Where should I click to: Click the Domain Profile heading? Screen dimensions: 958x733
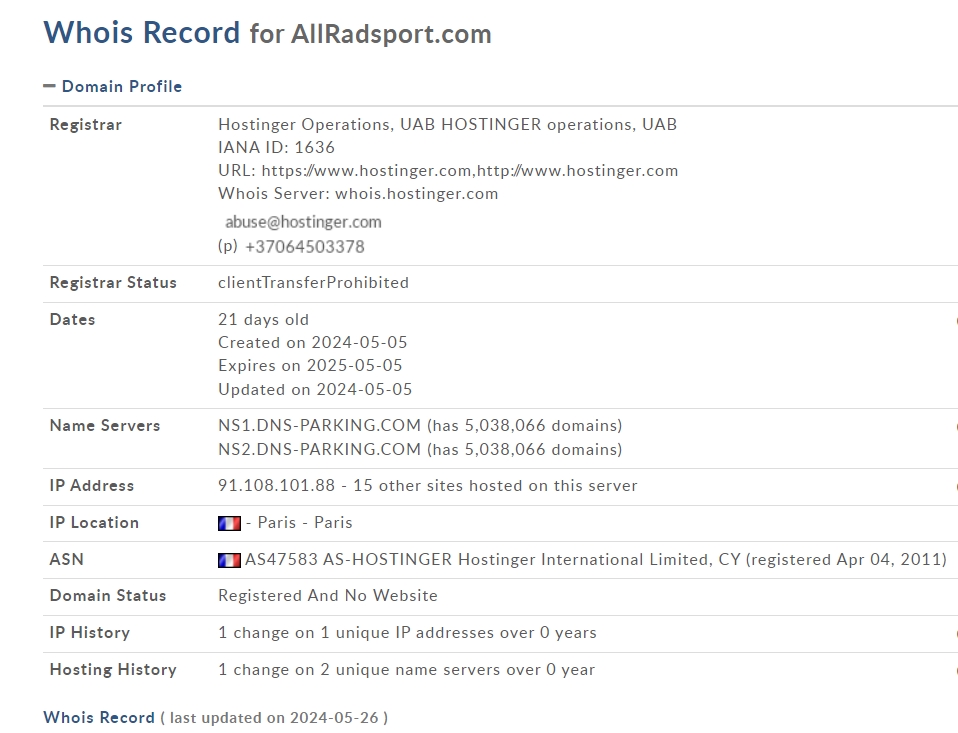tap(121, 86)
